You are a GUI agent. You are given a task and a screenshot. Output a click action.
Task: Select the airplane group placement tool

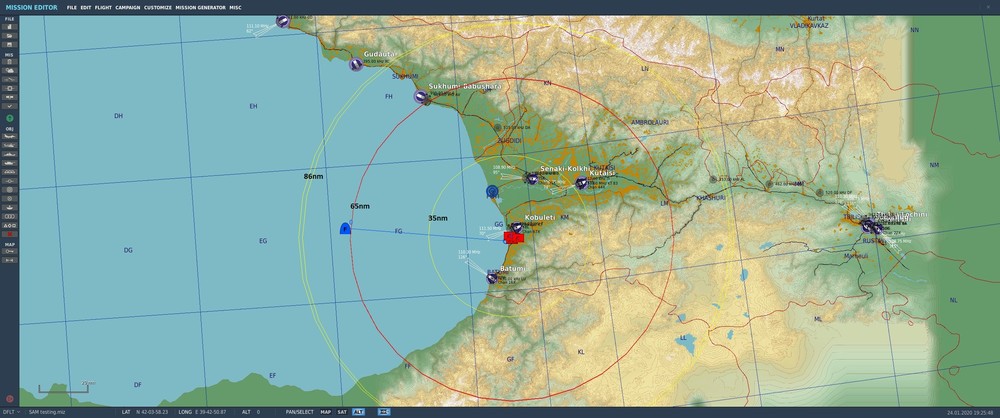tap(10, 137)
